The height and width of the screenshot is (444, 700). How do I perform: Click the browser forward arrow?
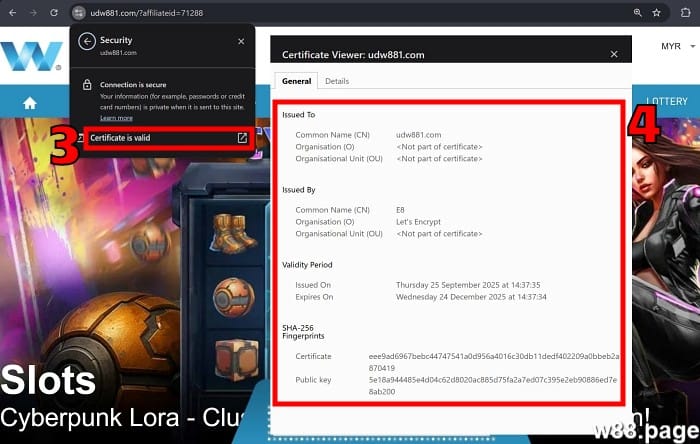(33, 13)
